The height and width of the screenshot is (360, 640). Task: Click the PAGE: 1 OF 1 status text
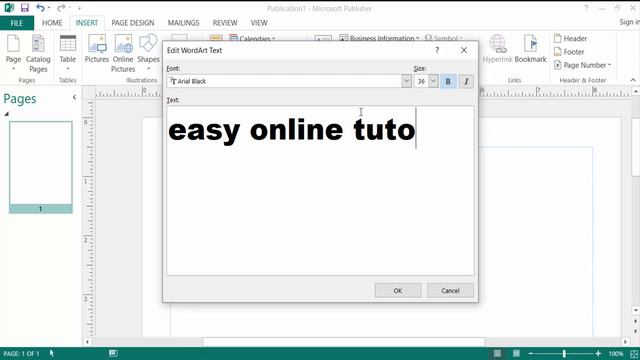pyautogui.click(x=22, y=353)
